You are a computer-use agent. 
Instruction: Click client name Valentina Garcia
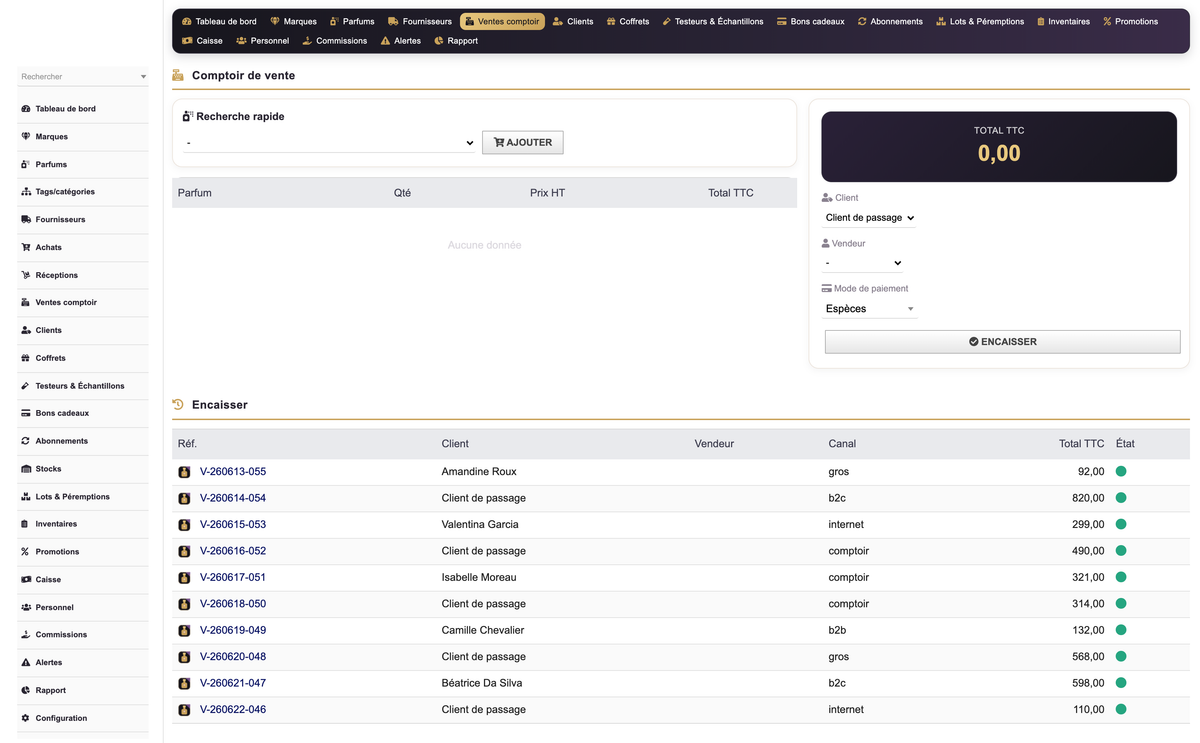tap(480, 525)
